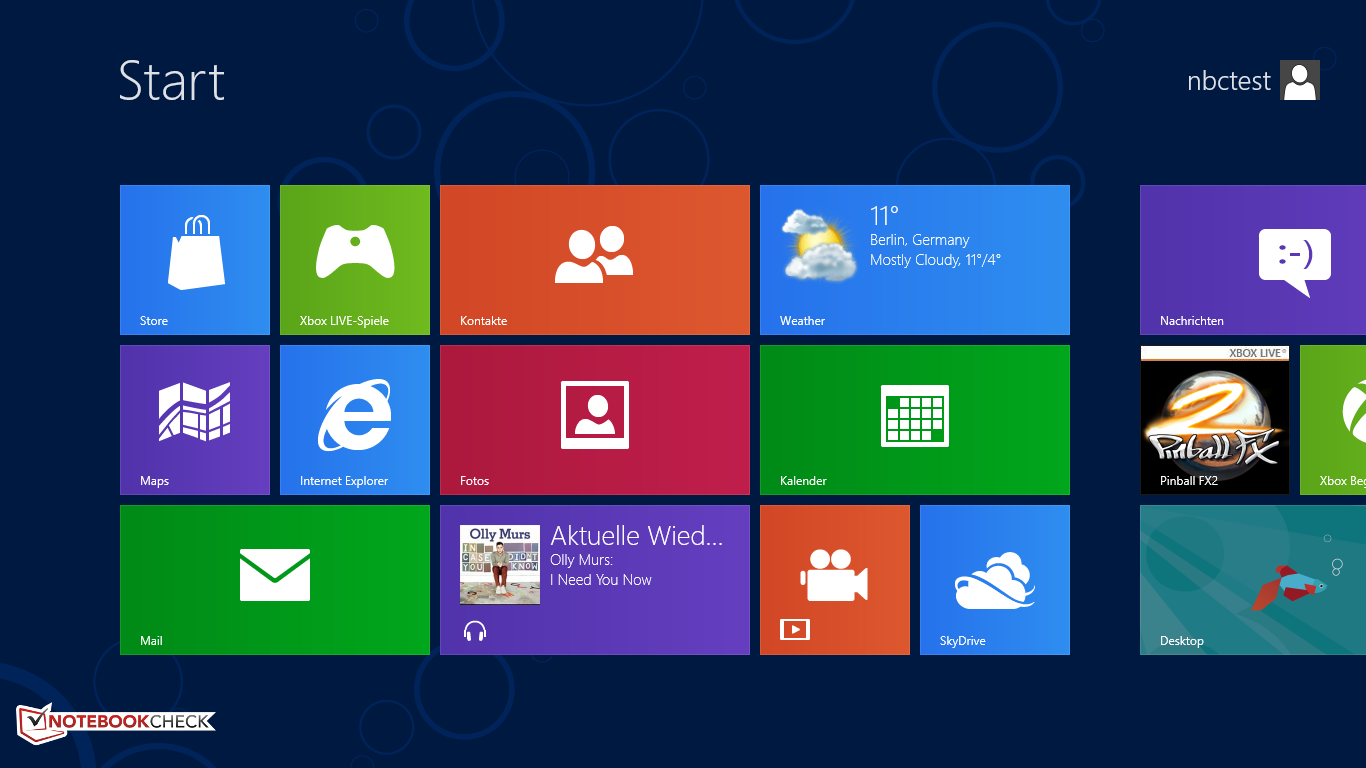This screenshot has width=1366, height=768.
Task: Open the Kalender calendar tile
Action: [915, 420]
